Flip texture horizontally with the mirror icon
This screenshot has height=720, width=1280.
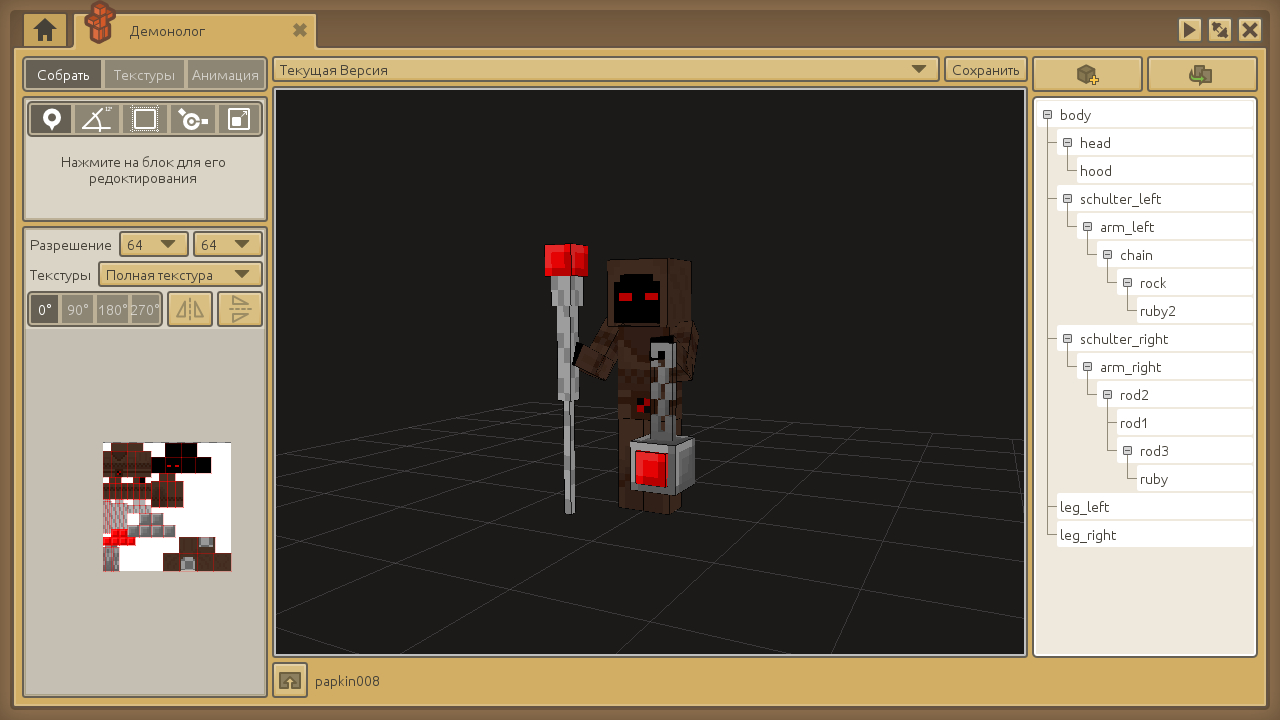pos(190,310)
